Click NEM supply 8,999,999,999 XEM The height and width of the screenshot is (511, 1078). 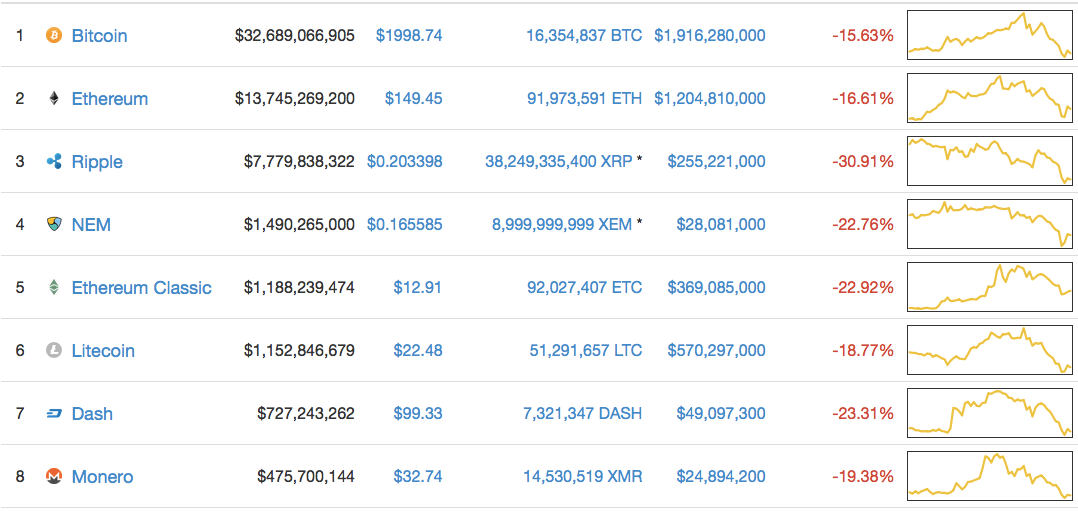[x=562, y=224]
